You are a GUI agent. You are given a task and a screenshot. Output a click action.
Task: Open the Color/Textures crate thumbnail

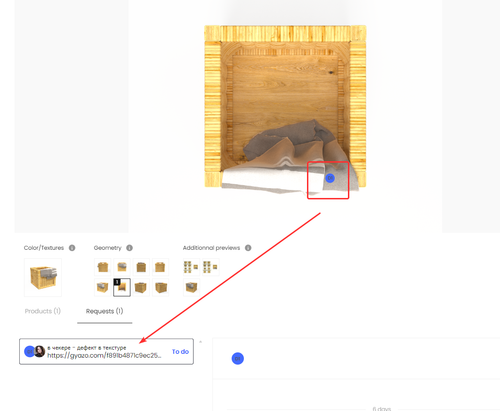tap(43, 277)
